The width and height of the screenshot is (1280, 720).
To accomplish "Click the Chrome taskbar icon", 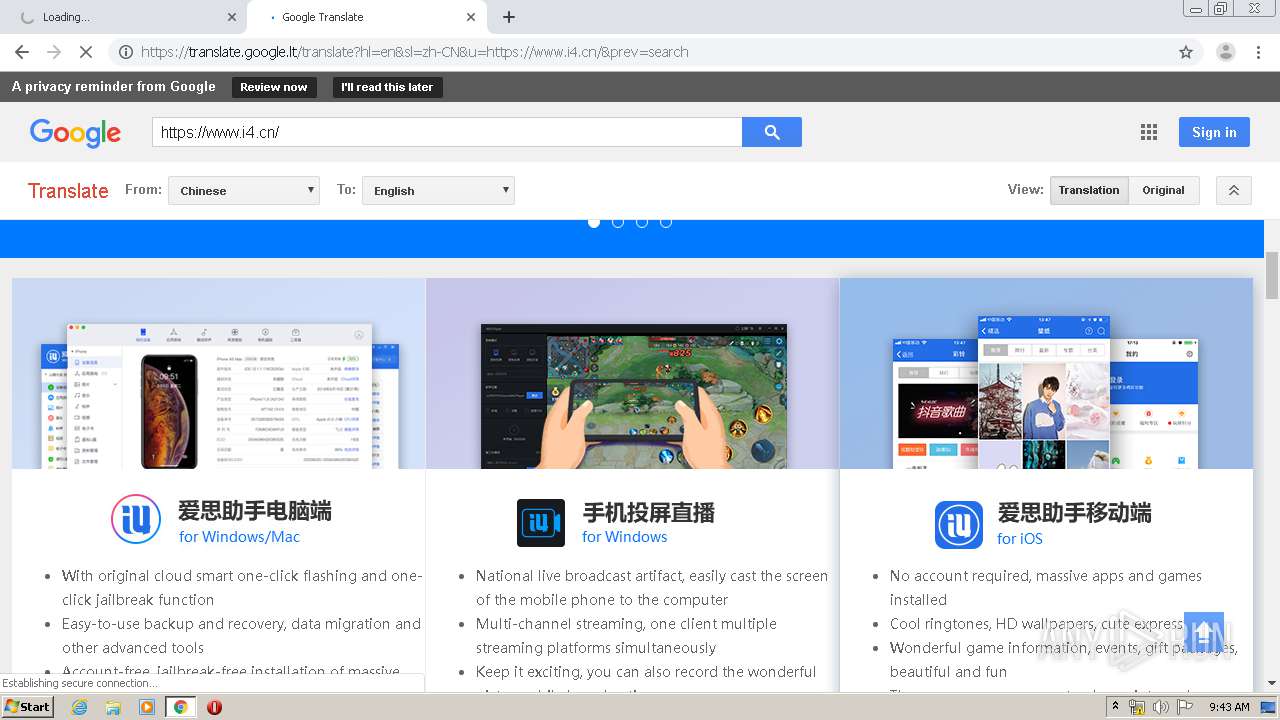I will pos(181,707).
